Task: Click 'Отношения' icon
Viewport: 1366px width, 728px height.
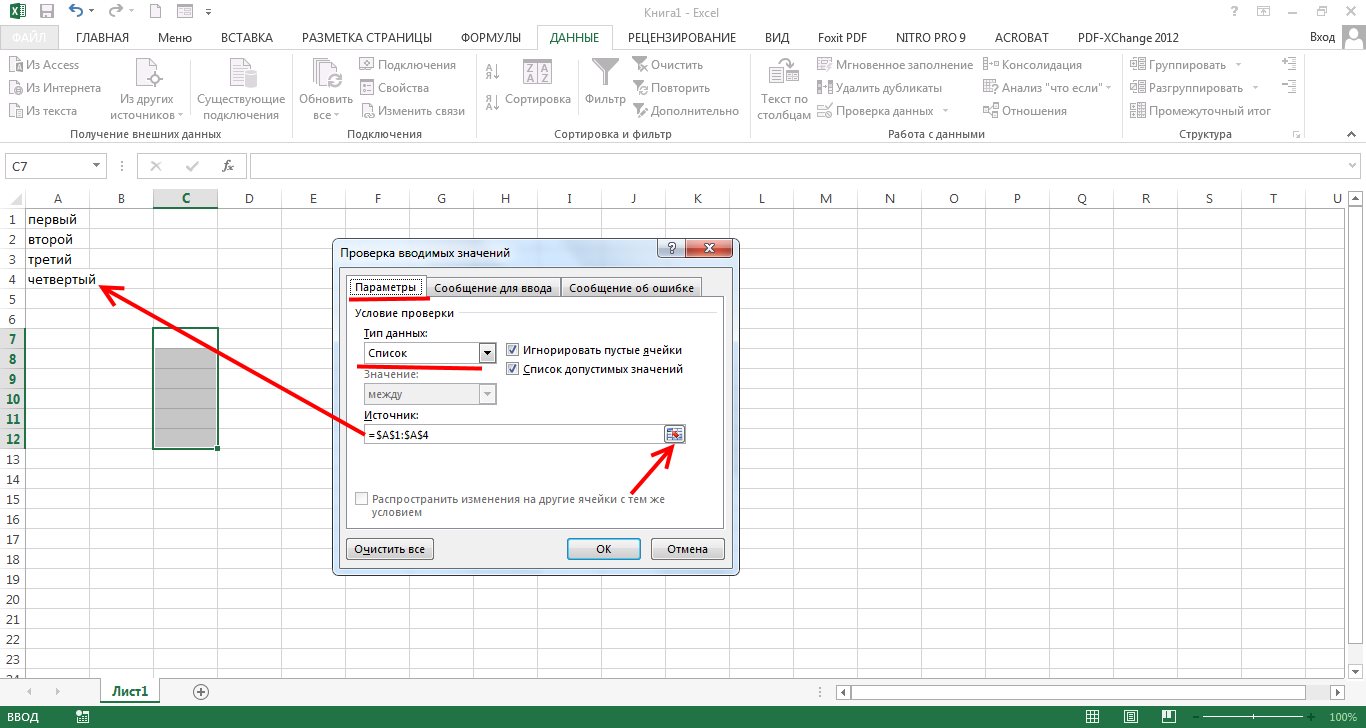Action: pos(991,111)
